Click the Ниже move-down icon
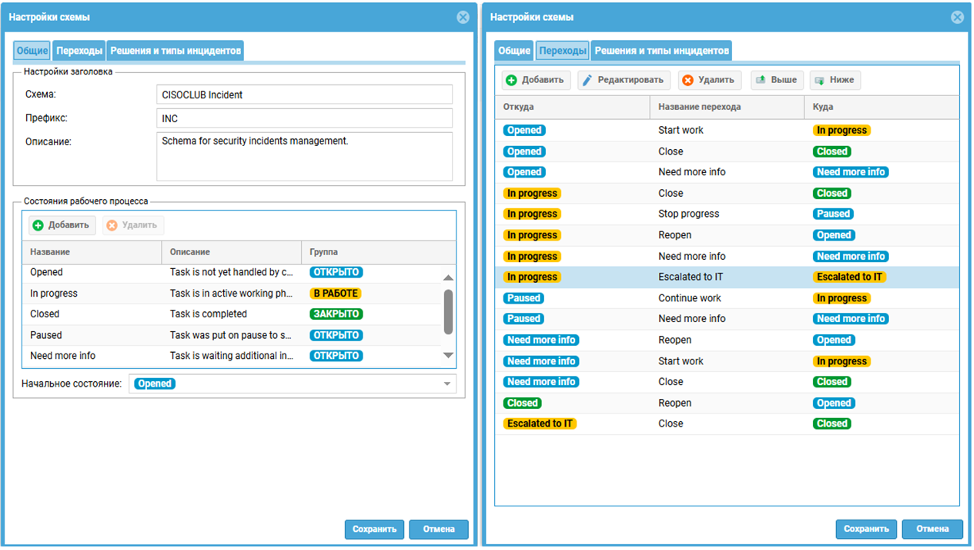The height and width of the screenshot is (550, 974). pos(819,80)
